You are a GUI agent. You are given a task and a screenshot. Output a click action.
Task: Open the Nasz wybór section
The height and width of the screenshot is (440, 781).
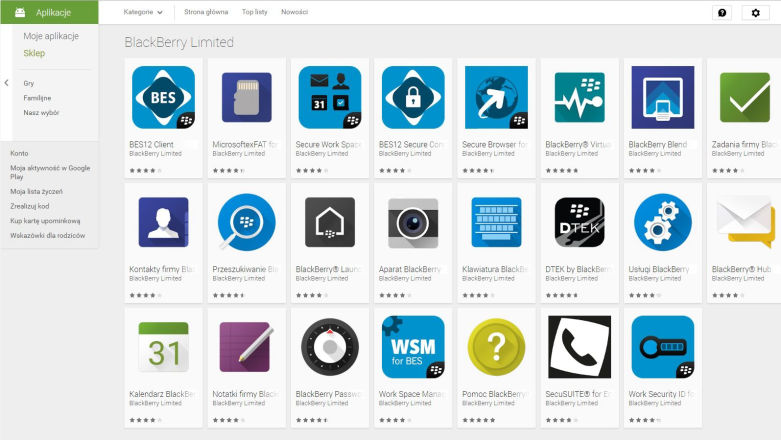tap(41, 113)
